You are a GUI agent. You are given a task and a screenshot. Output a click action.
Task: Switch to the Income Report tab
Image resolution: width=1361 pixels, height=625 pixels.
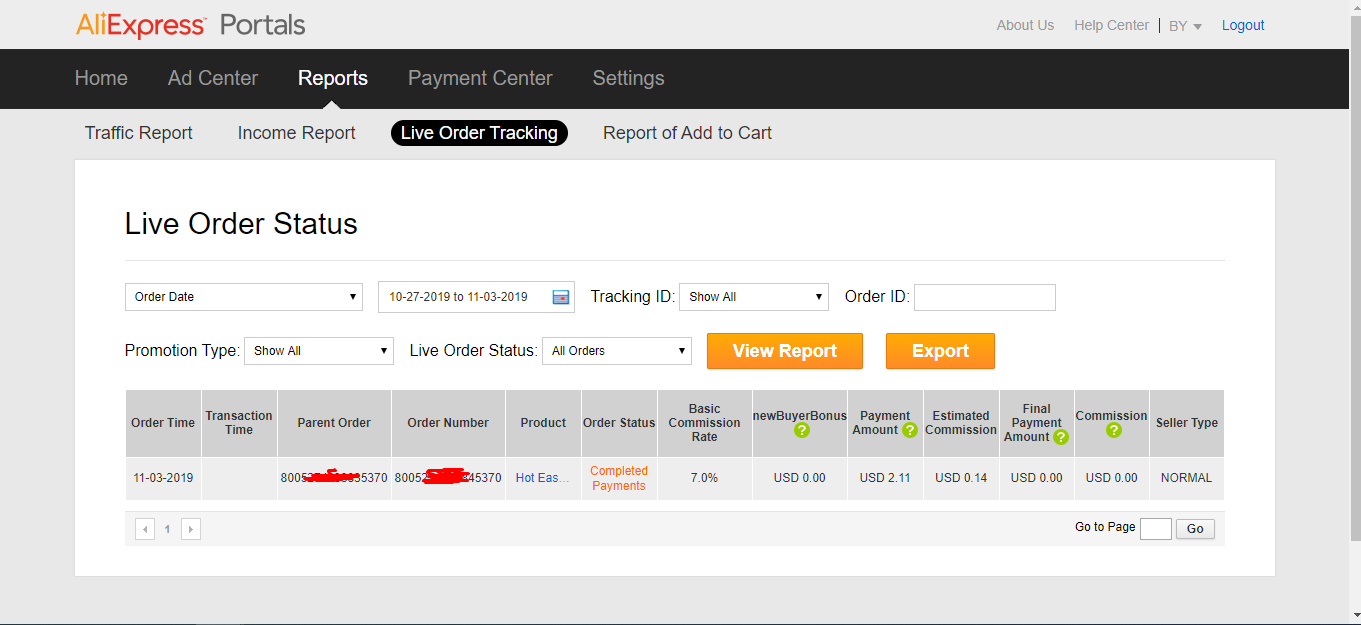297,133
